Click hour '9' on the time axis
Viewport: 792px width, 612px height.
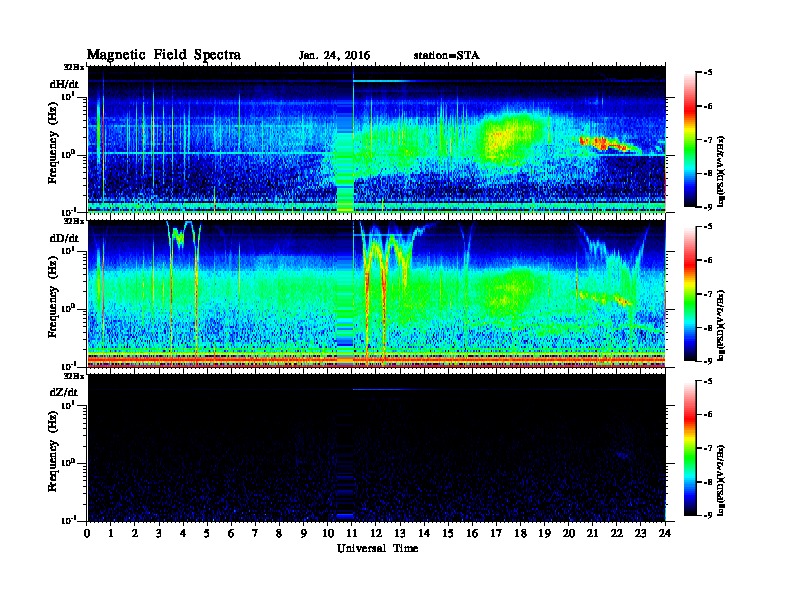tap(304, 534)
